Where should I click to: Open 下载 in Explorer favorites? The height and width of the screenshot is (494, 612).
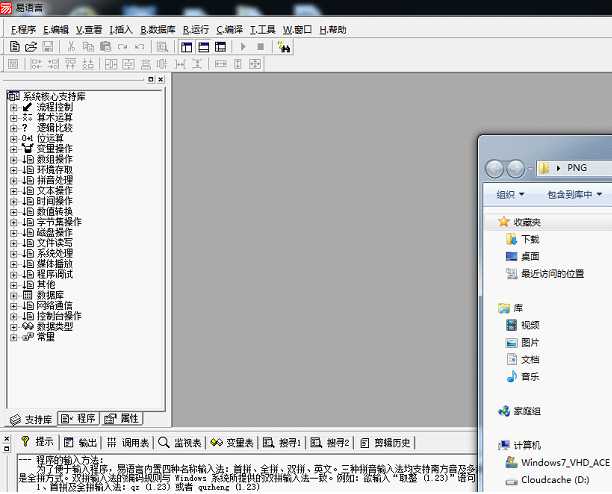tap(523, 239)
